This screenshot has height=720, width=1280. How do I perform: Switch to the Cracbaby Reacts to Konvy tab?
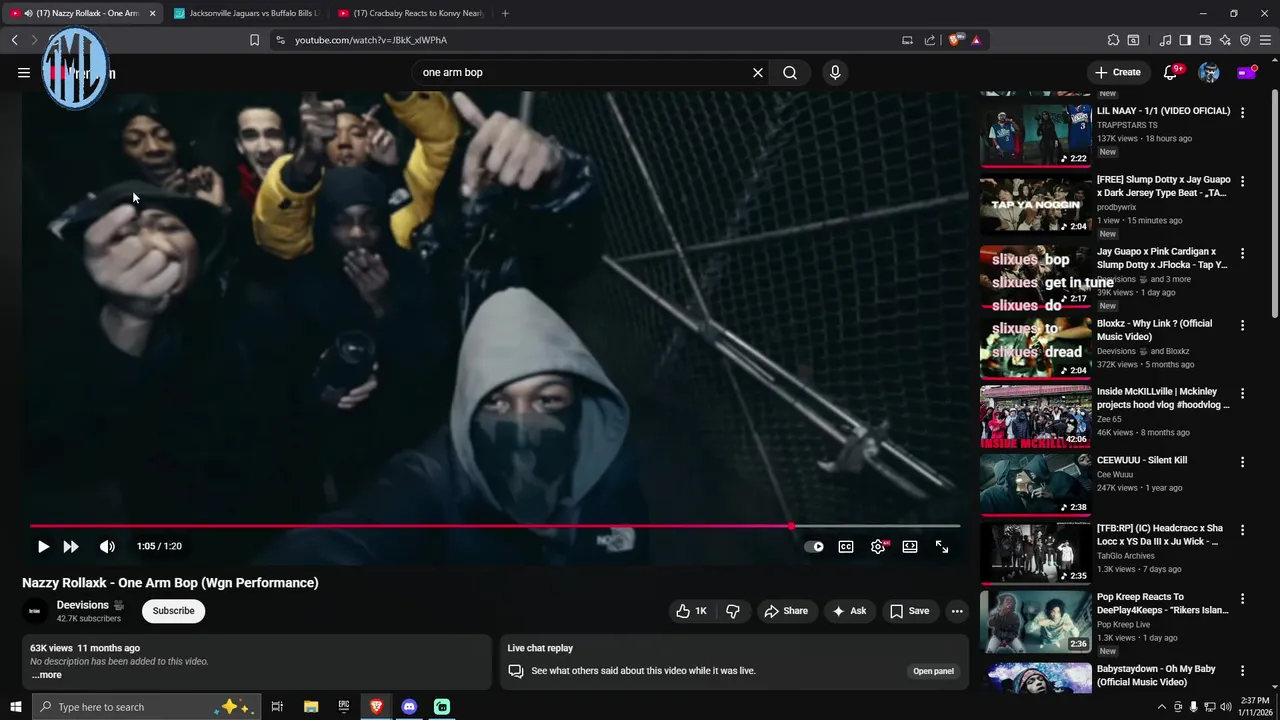pyautogui.click(x=410, y=13)
